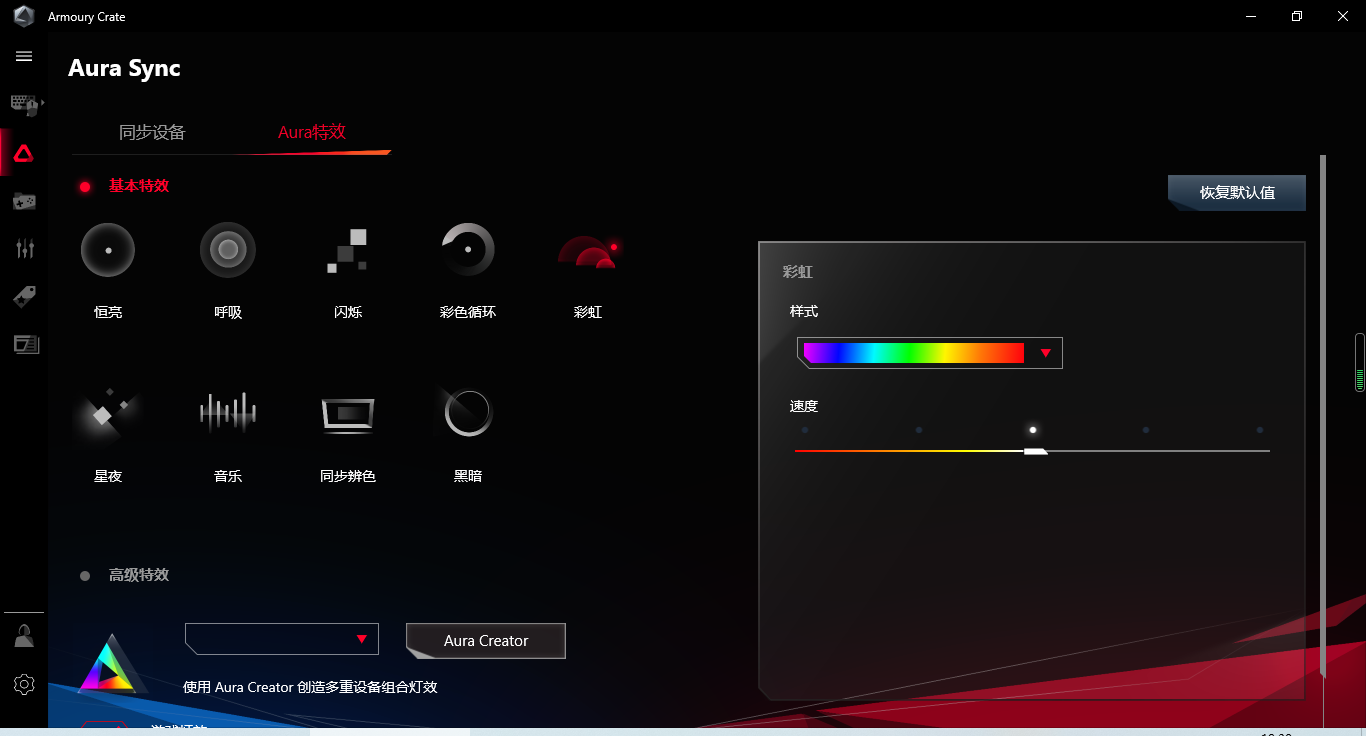This screenshot has width=1366, height=736.
Task: Click the Aura Creator prism logo
Action: tap(112, 663)
